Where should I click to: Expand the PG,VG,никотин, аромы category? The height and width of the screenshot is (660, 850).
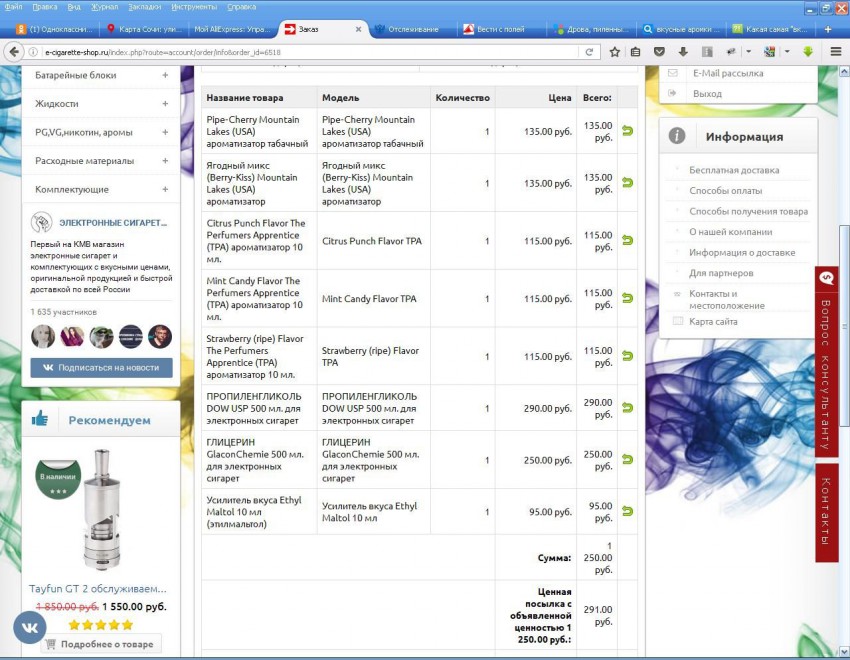(165, 132)
